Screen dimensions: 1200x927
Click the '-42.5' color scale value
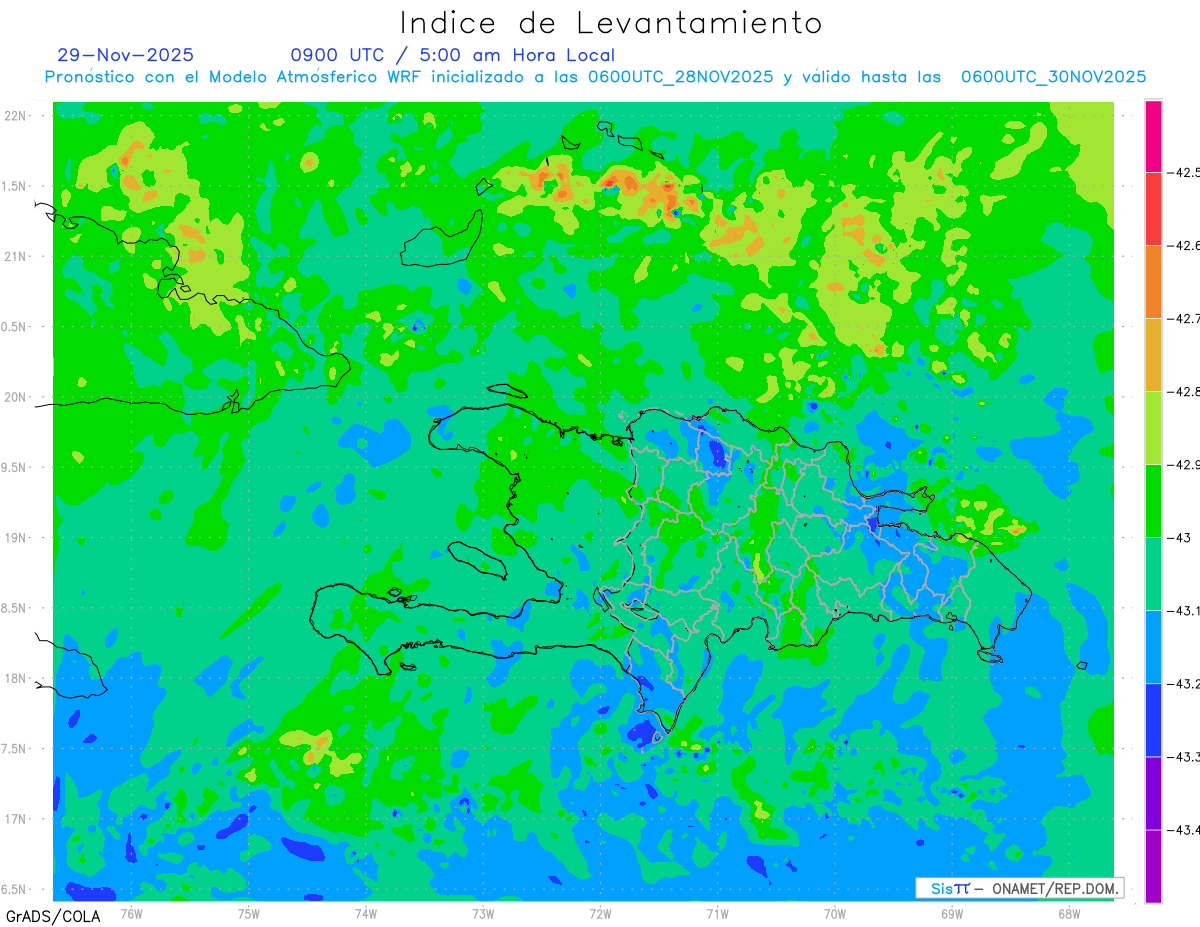(x=1185, y=173)
